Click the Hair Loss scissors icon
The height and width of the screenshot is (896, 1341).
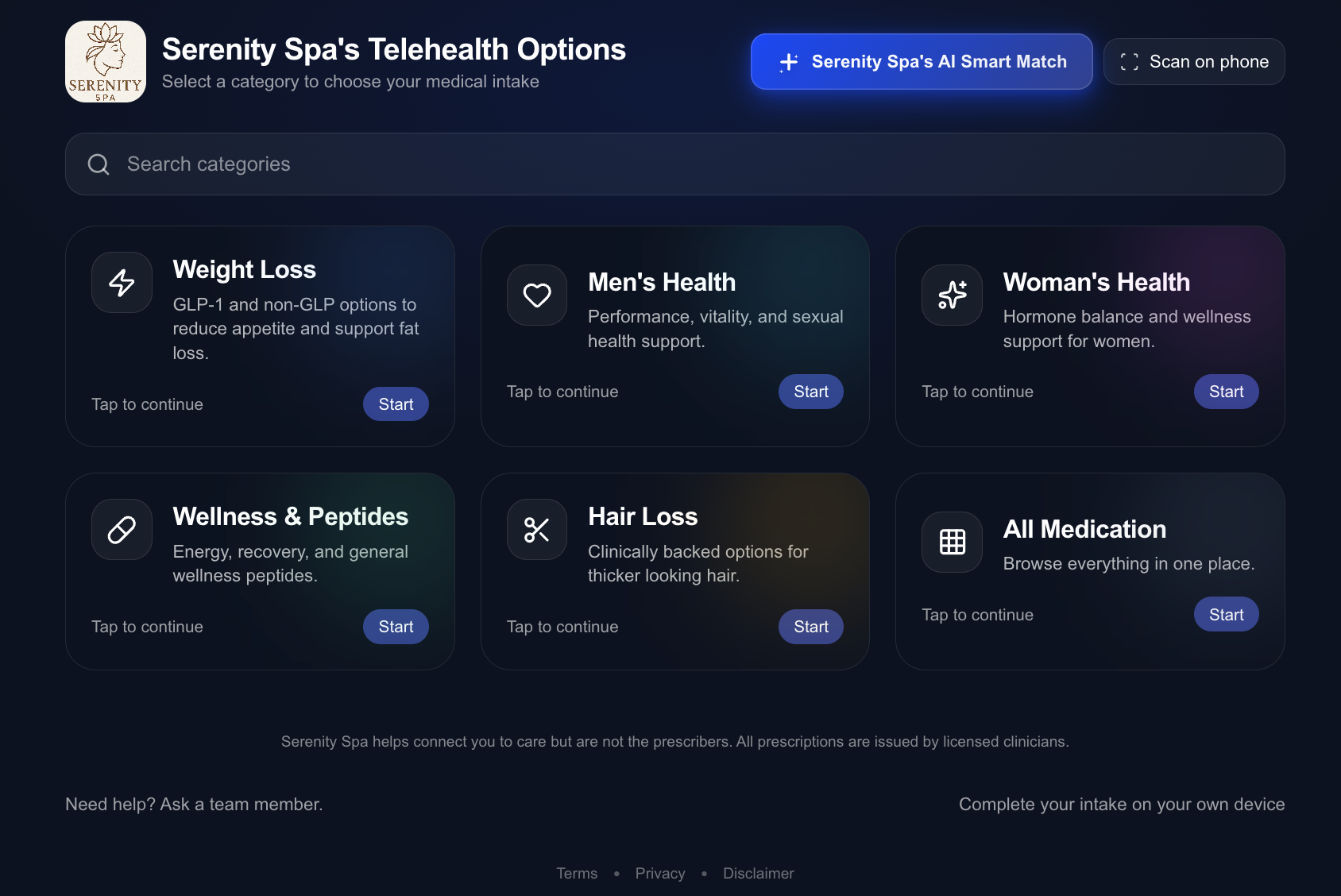(x=537, y=529)
